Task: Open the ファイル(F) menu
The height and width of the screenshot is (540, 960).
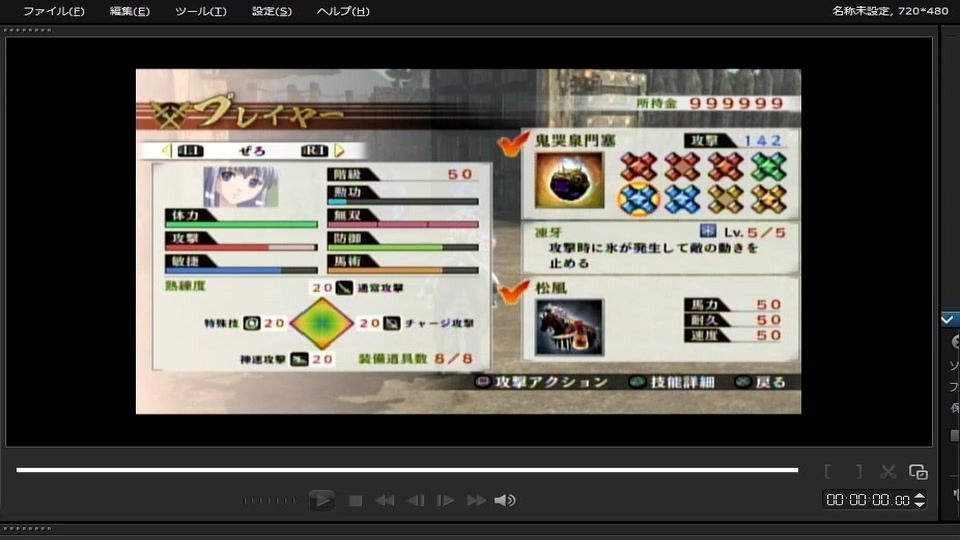Action: 53,11
